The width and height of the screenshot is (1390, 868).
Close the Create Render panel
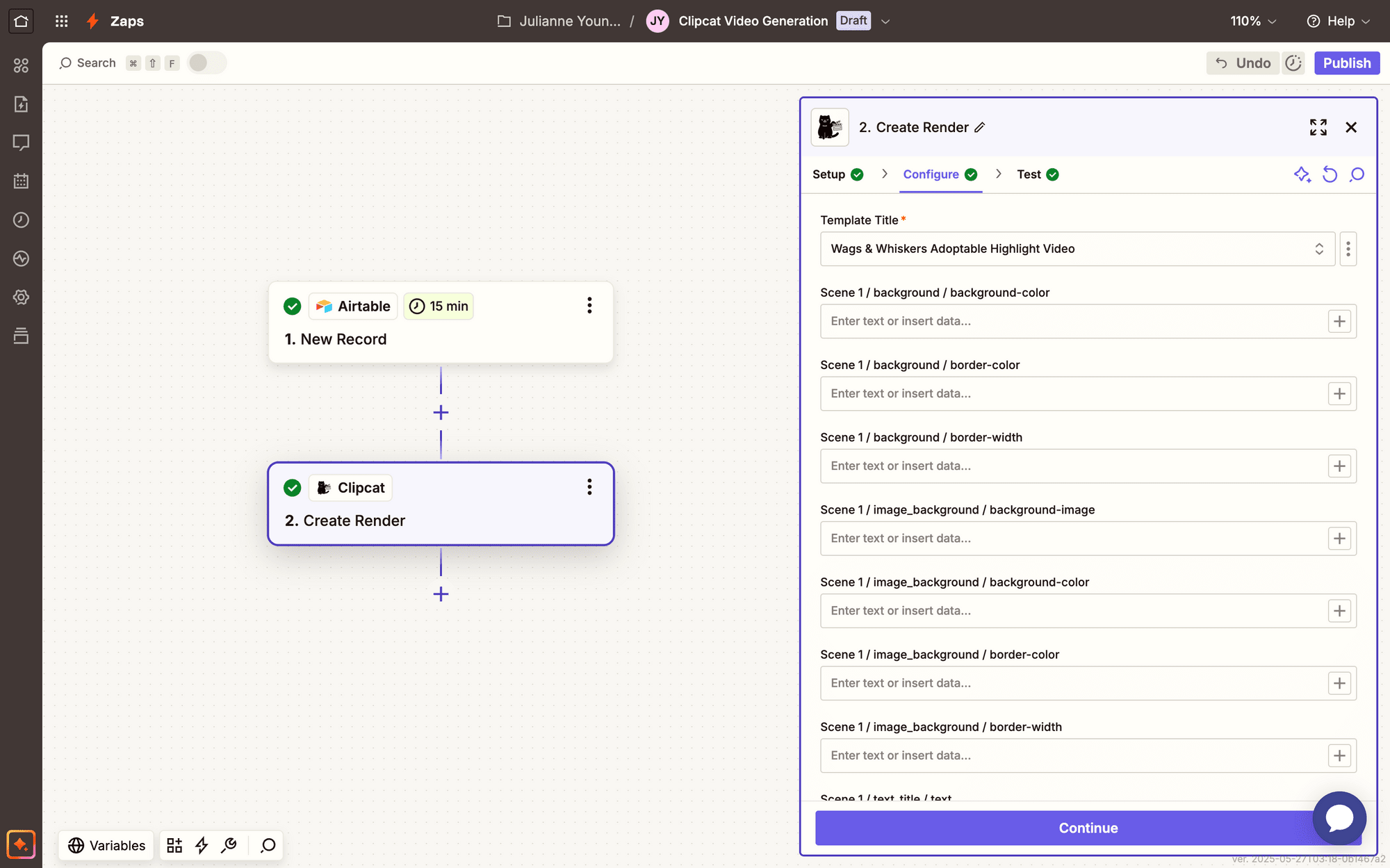pyautogui.click(x=1351, y=127)
